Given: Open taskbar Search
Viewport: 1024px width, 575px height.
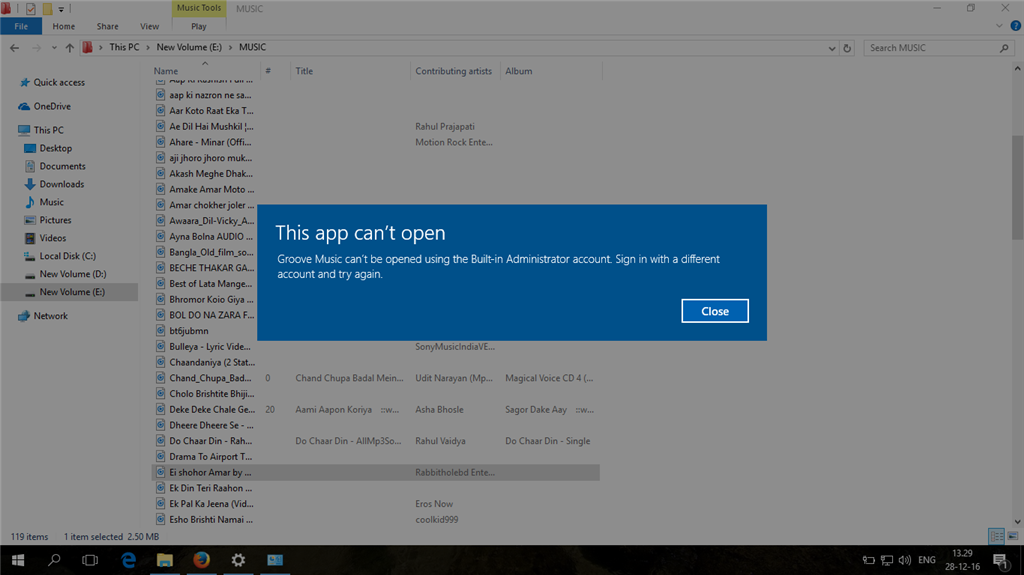Looking at the screenshot, I should 54,560.
